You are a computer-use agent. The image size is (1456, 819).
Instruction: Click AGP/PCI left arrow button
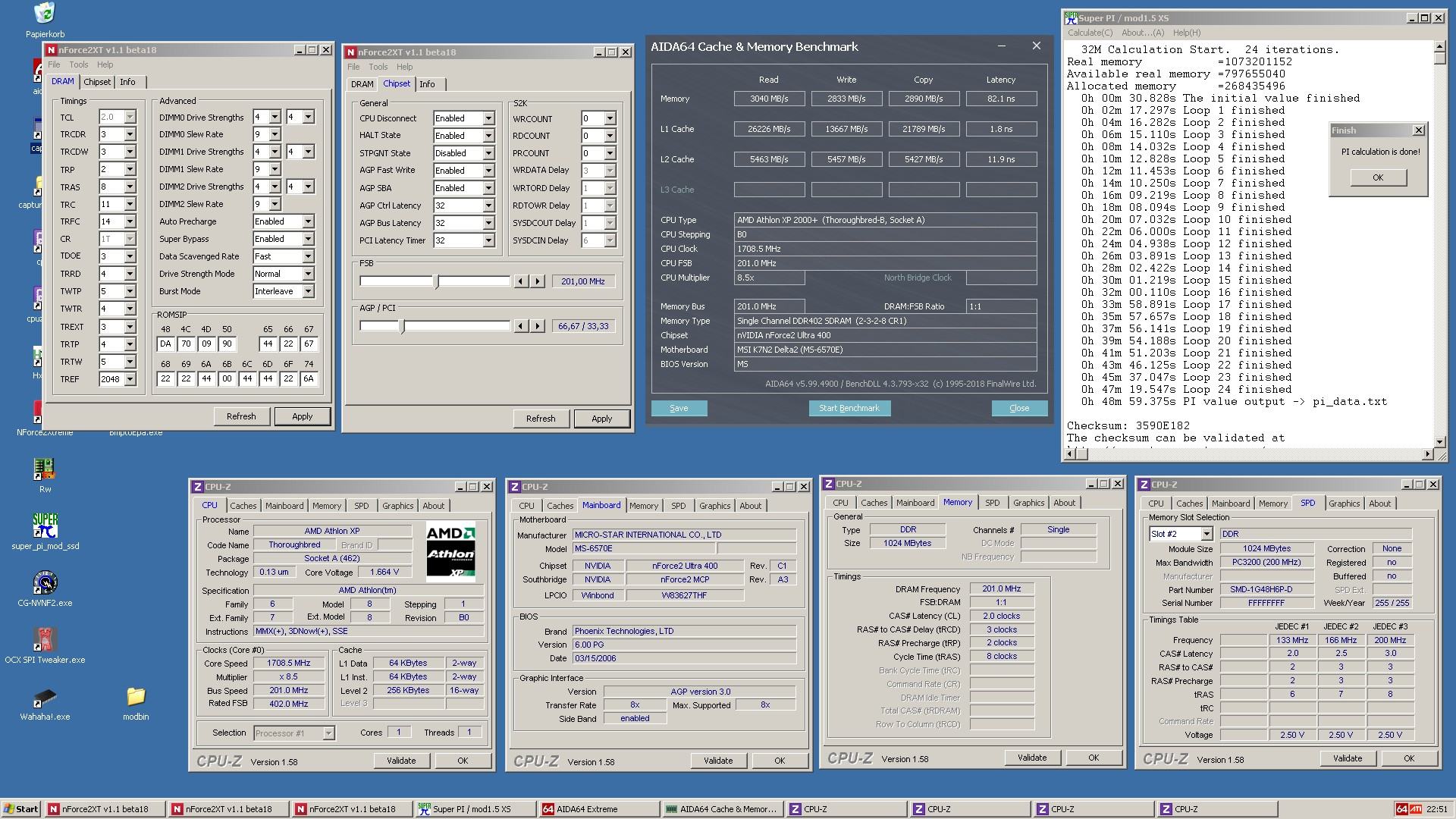[x=521, y=326]
